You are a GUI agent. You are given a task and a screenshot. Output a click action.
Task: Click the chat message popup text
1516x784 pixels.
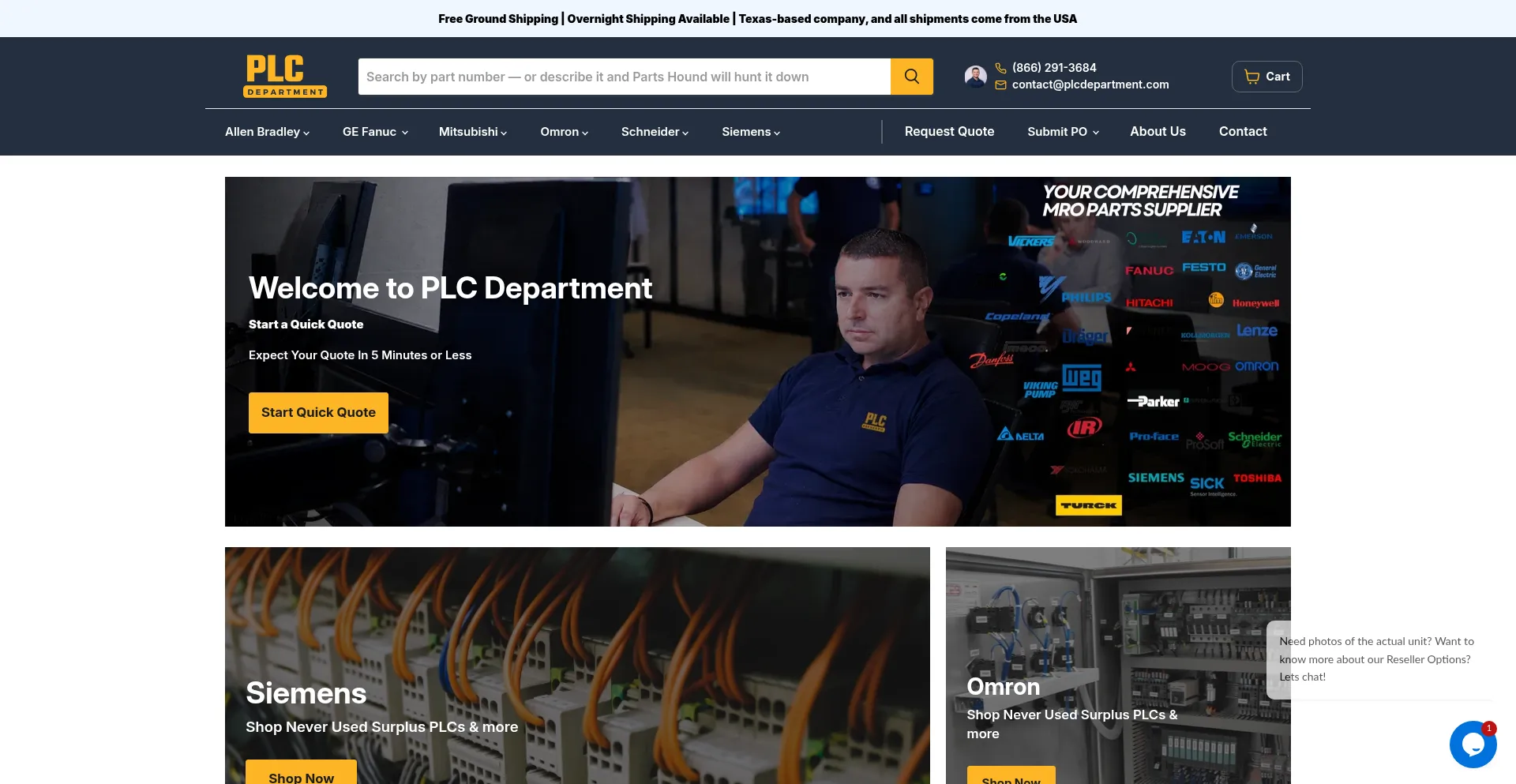point(1377,659)
